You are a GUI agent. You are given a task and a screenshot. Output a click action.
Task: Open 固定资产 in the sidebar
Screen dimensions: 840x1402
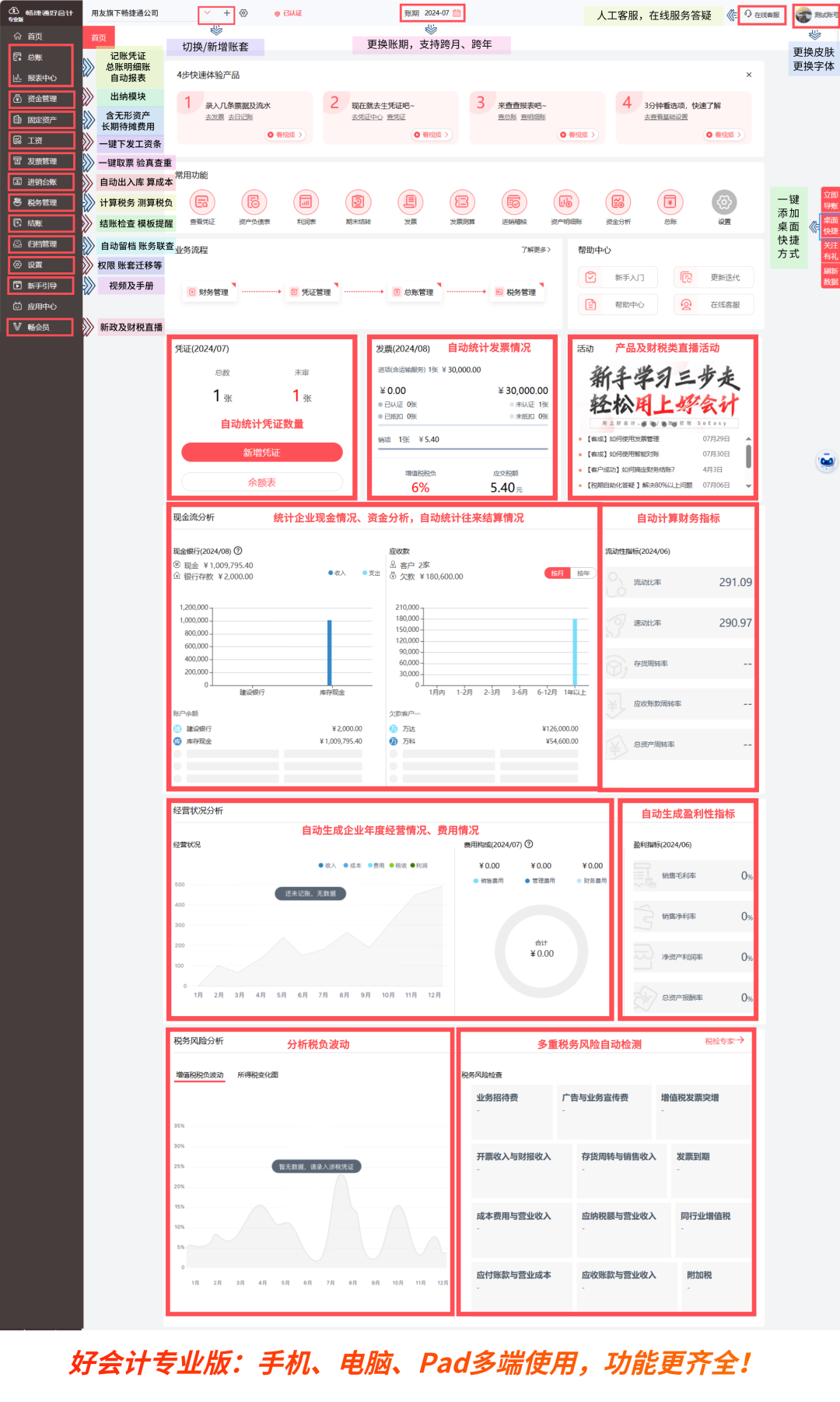(42, 120)
